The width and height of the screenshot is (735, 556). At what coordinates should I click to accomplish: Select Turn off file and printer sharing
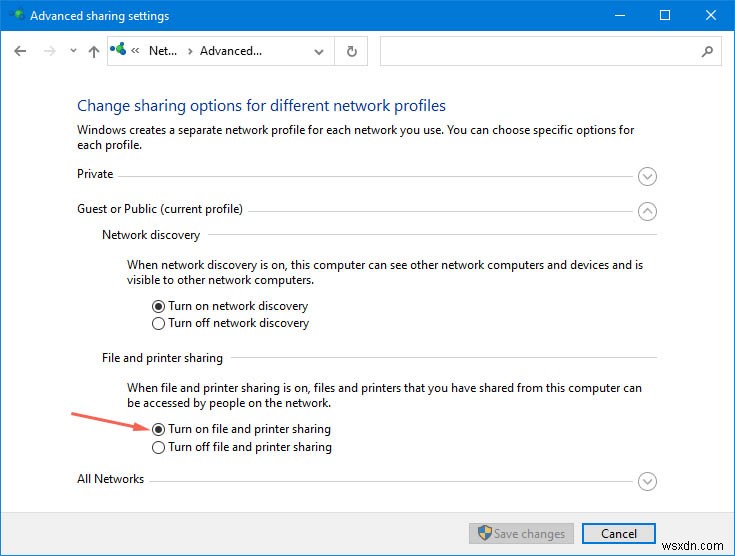point(158,447)
